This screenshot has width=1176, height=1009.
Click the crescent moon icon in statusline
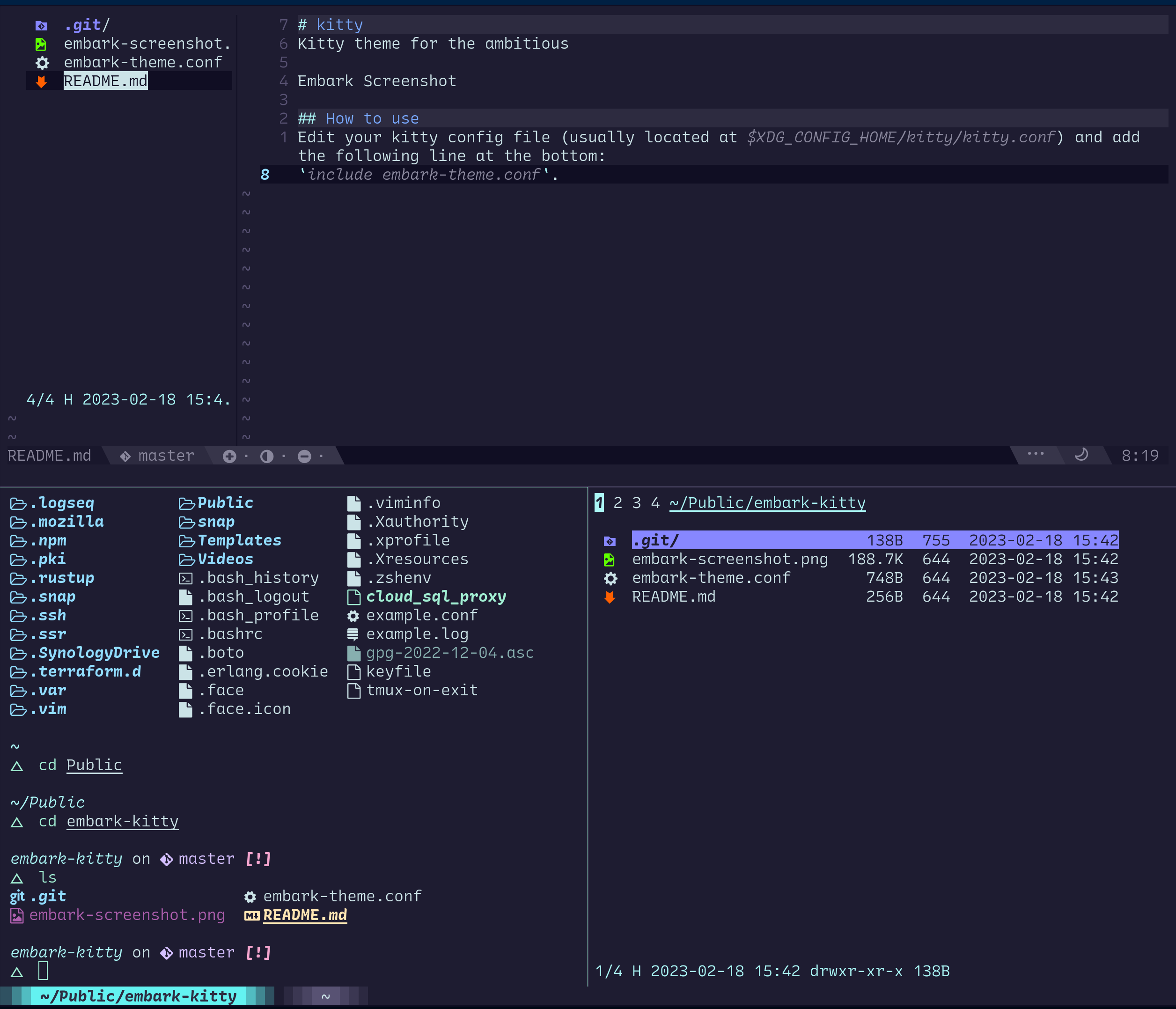click(1081, 455)
